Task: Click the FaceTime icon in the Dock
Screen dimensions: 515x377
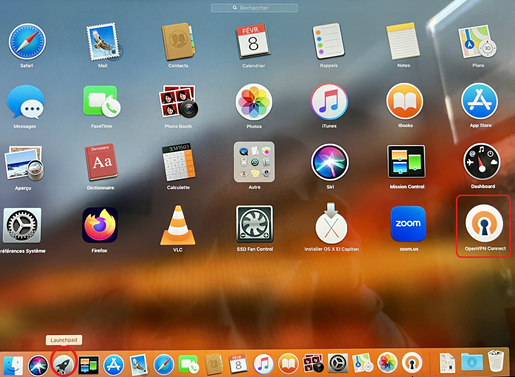Action: click(x=188, y=364)
